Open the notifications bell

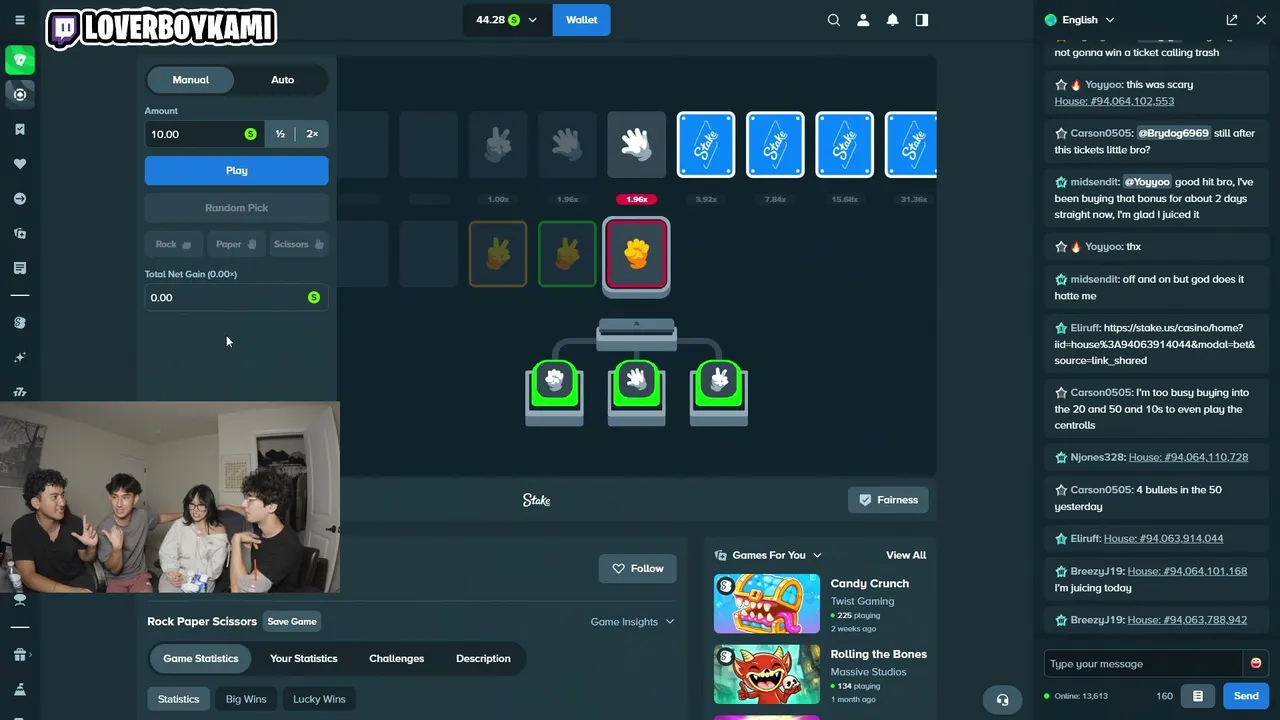tap(893, 20)
